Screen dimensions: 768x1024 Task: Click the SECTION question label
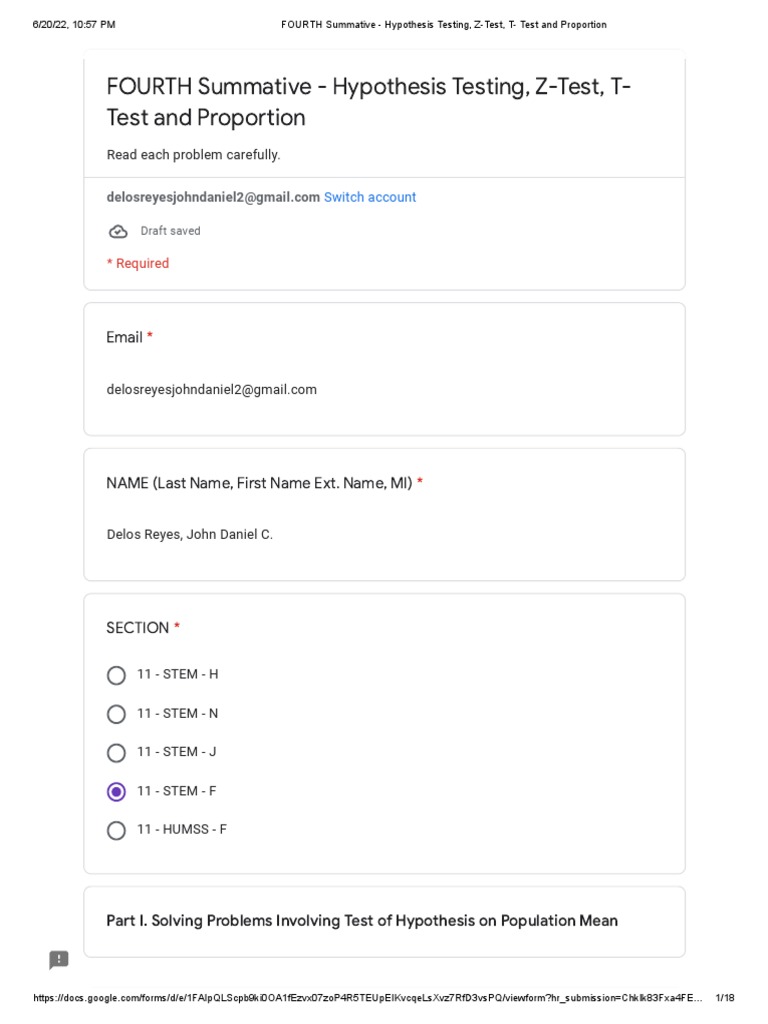click(x=138, y=628)
